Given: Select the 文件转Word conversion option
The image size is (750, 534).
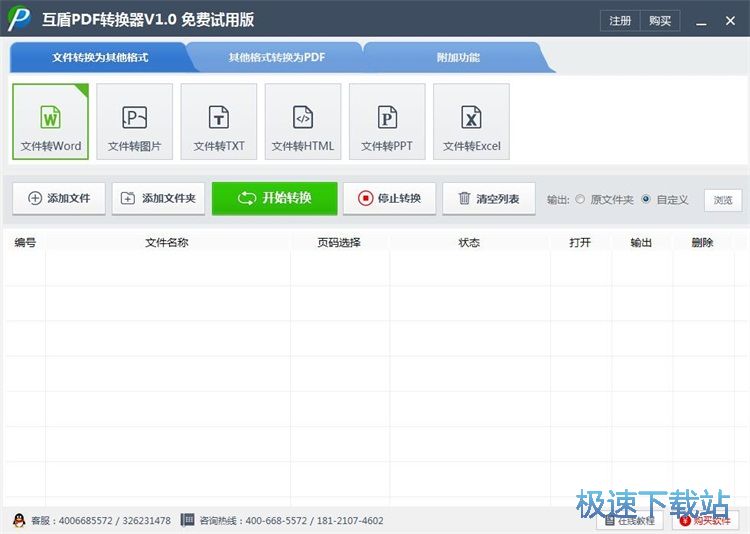Looking at the screenshot, I should [x=51, y=122].
